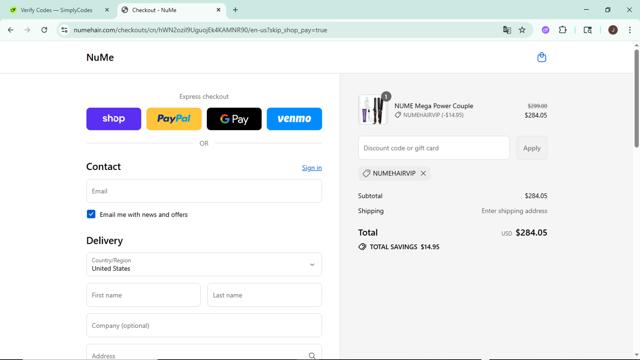The image size is (640, 360).
Task: Focus the Company (optional) field
Action: (x=204, y=326)
